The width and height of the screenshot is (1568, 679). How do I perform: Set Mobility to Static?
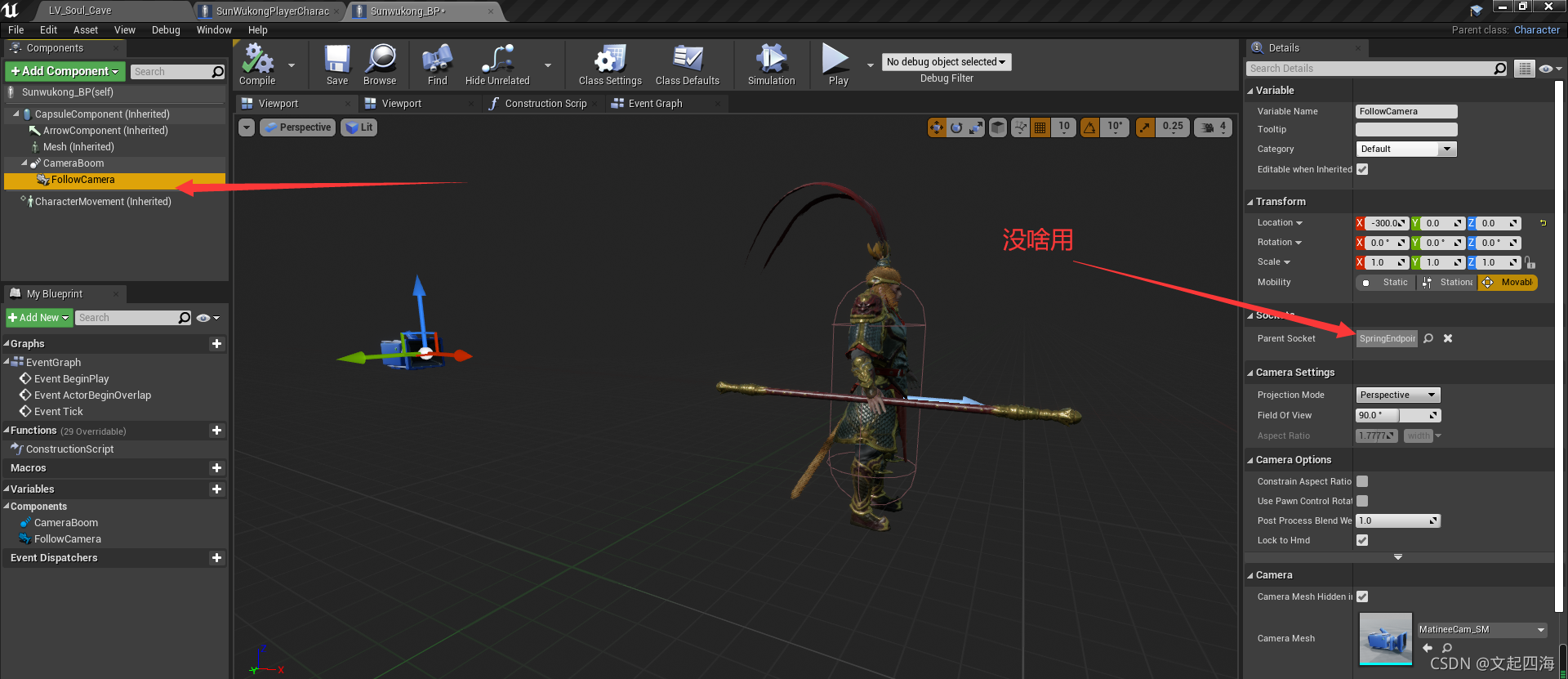pos(1386,283)
